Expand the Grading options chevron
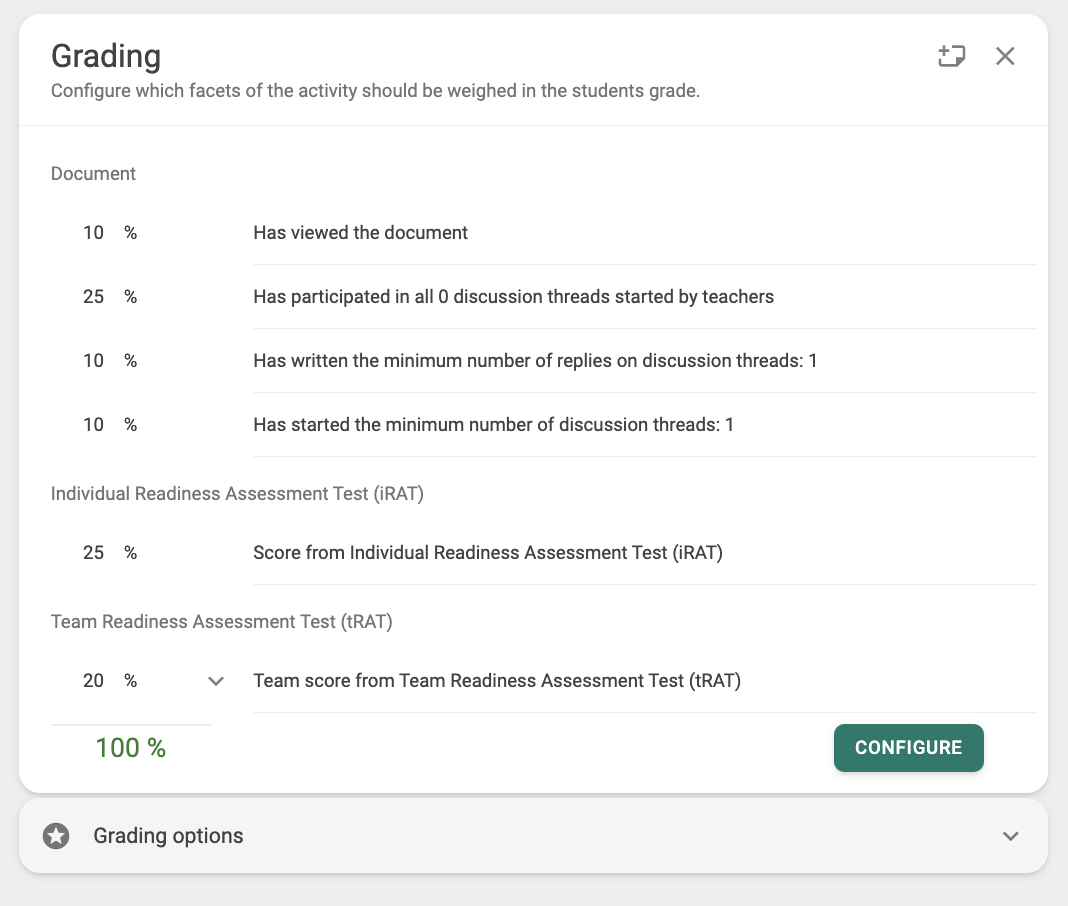The image size is (1068, 906). 1011,836
